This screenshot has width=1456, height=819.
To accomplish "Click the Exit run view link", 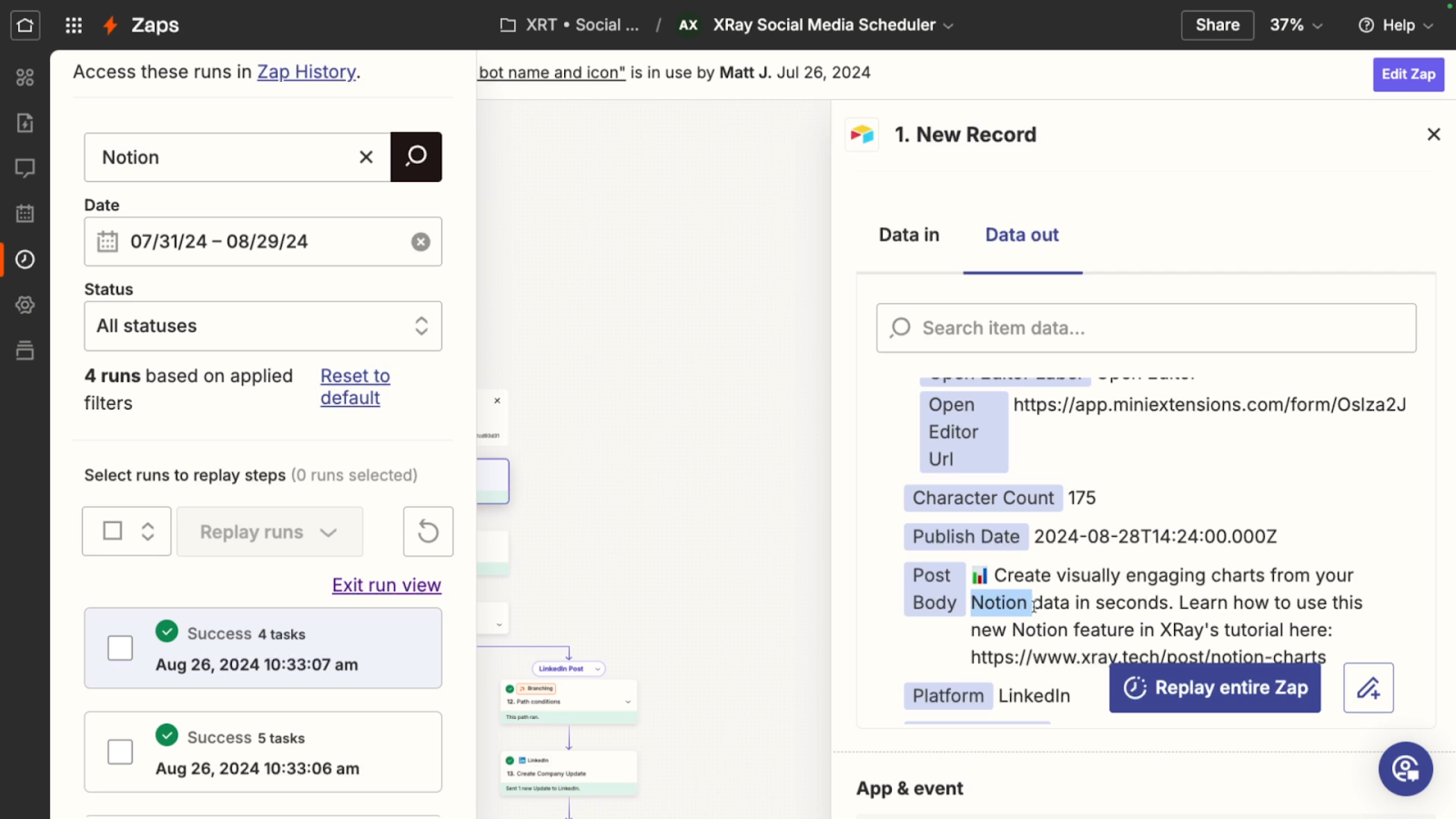I will (387, 585).
